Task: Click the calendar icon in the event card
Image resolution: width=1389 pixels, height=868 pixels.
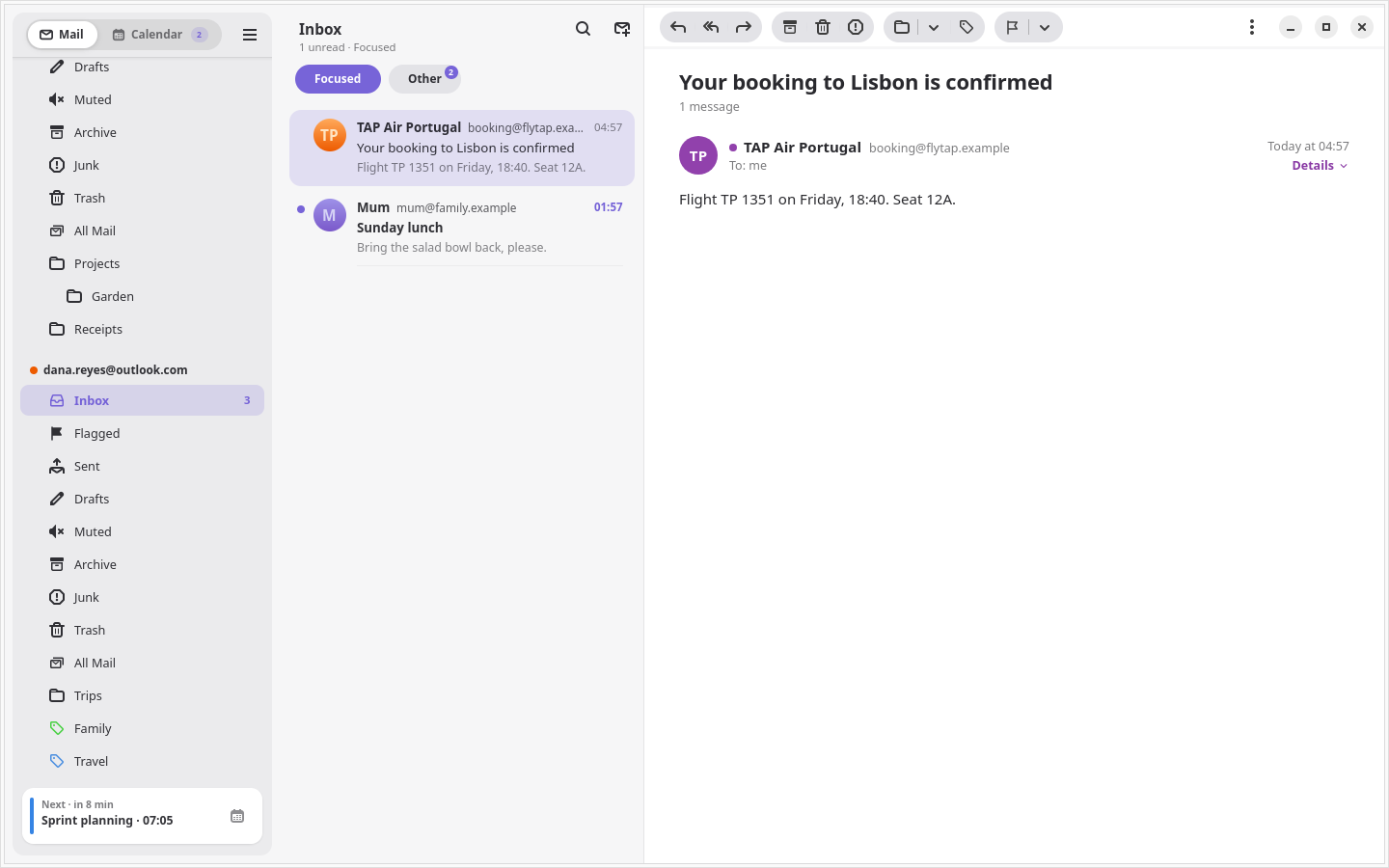Action: pyautogui.click(x=237, y=816)
